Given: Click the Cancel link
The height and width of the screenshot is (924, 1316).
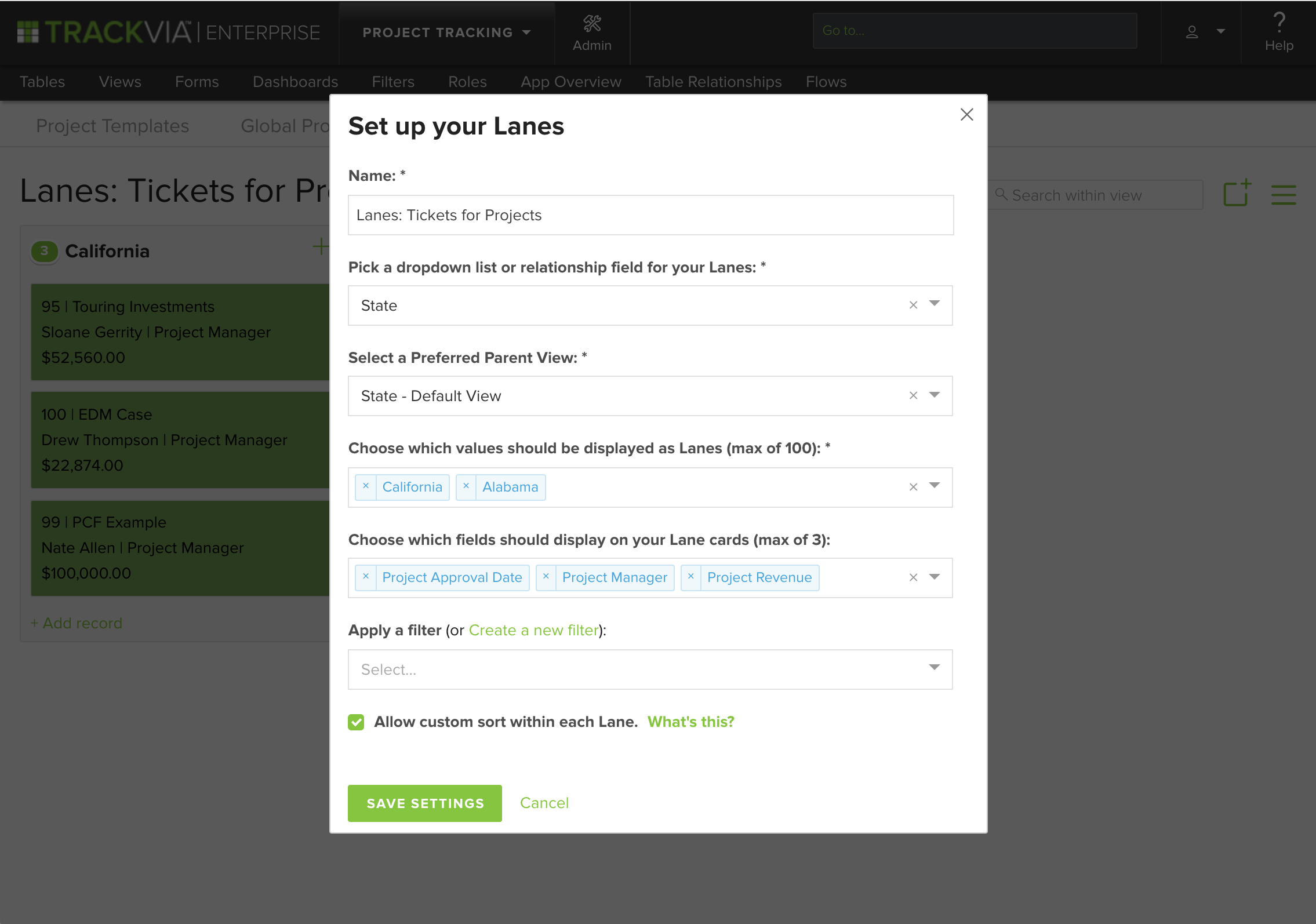Looking at the screenshot, I should pos(544,803).
